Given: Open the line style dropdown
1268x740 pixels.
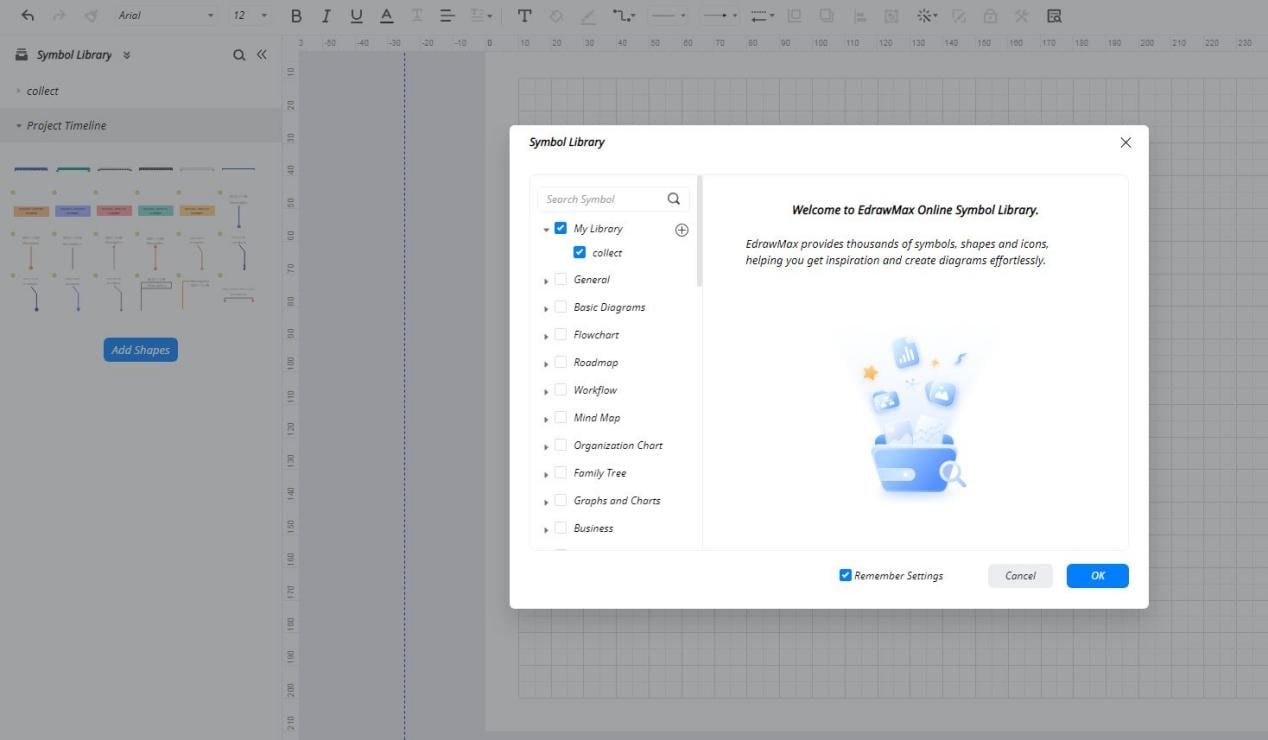Looking at the screenshot, I should 668,16.
